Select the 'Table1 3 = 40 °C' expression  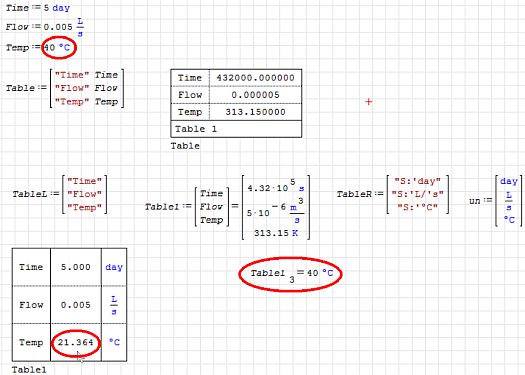tap(292, 275)
